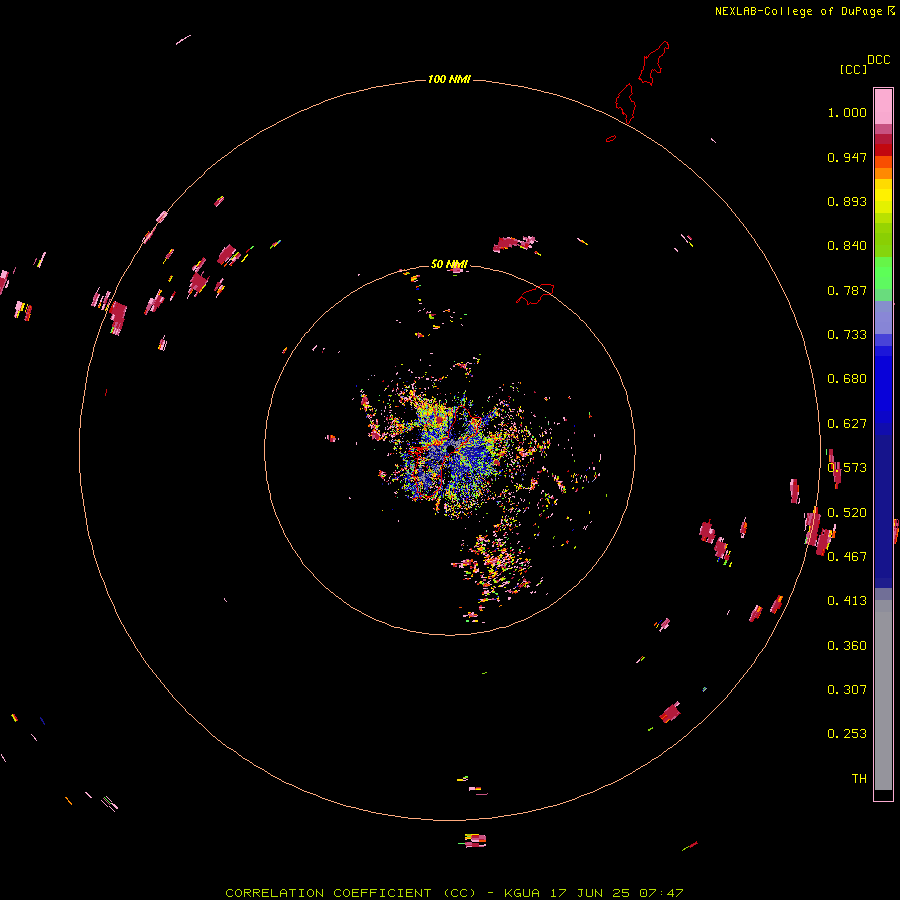Click the 0.733 scale value
The height and width of the screenshot is (900, 900).
point(847,335)
